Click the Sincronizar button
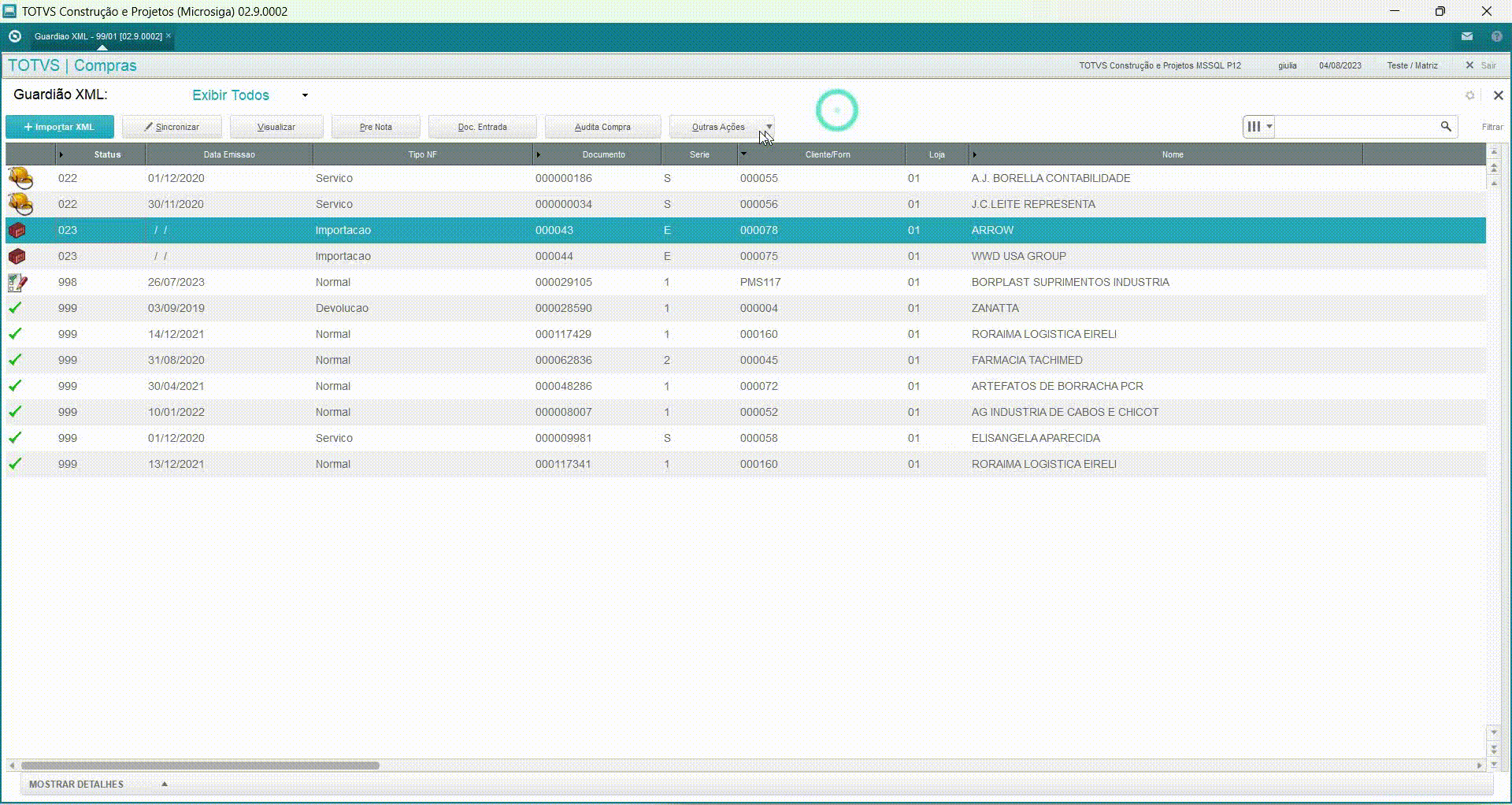This screenshot has height=805, width=1512. point(172,127)
